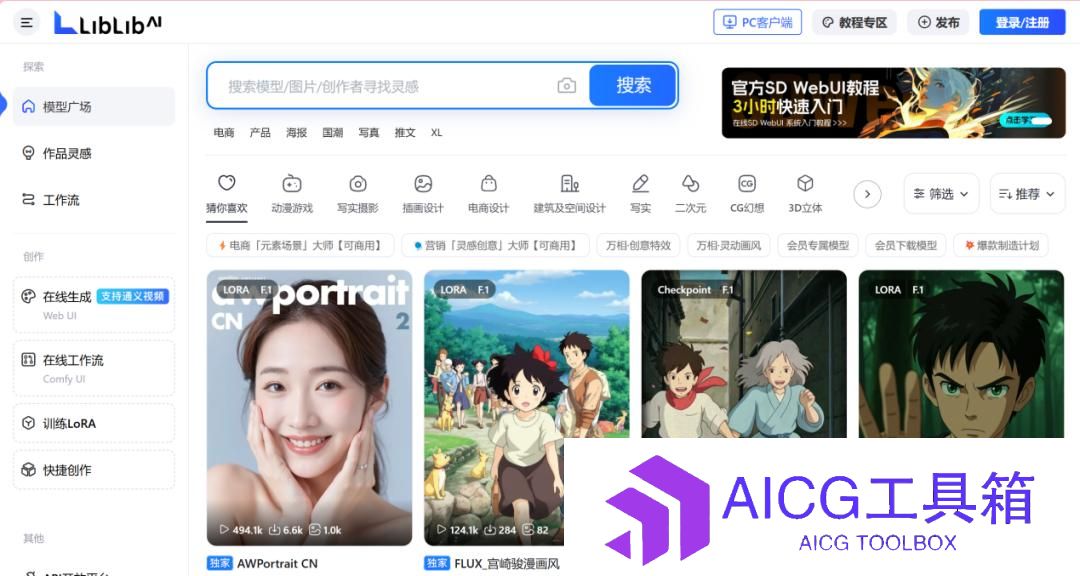
Task: Select the 推文 search suggestion tag
Action: coord(405,132)
